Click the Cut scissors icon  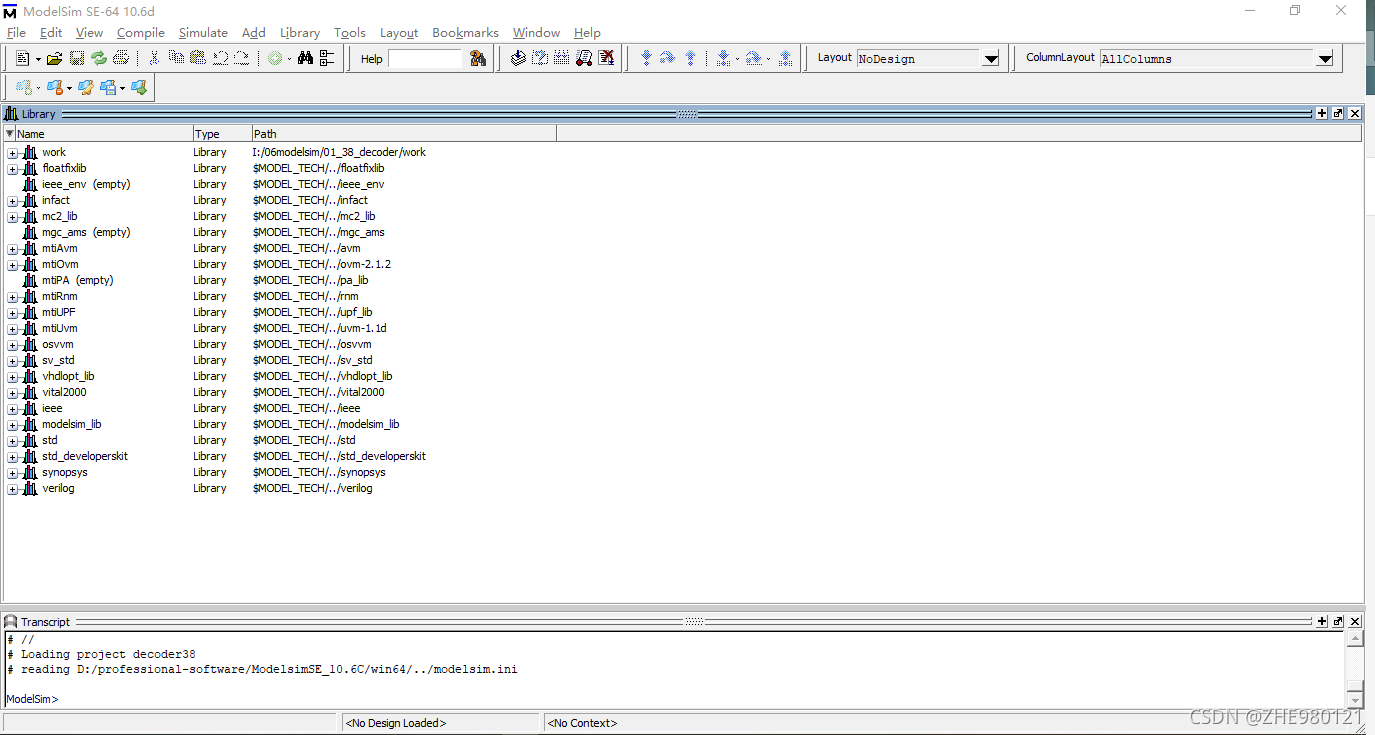154,59
